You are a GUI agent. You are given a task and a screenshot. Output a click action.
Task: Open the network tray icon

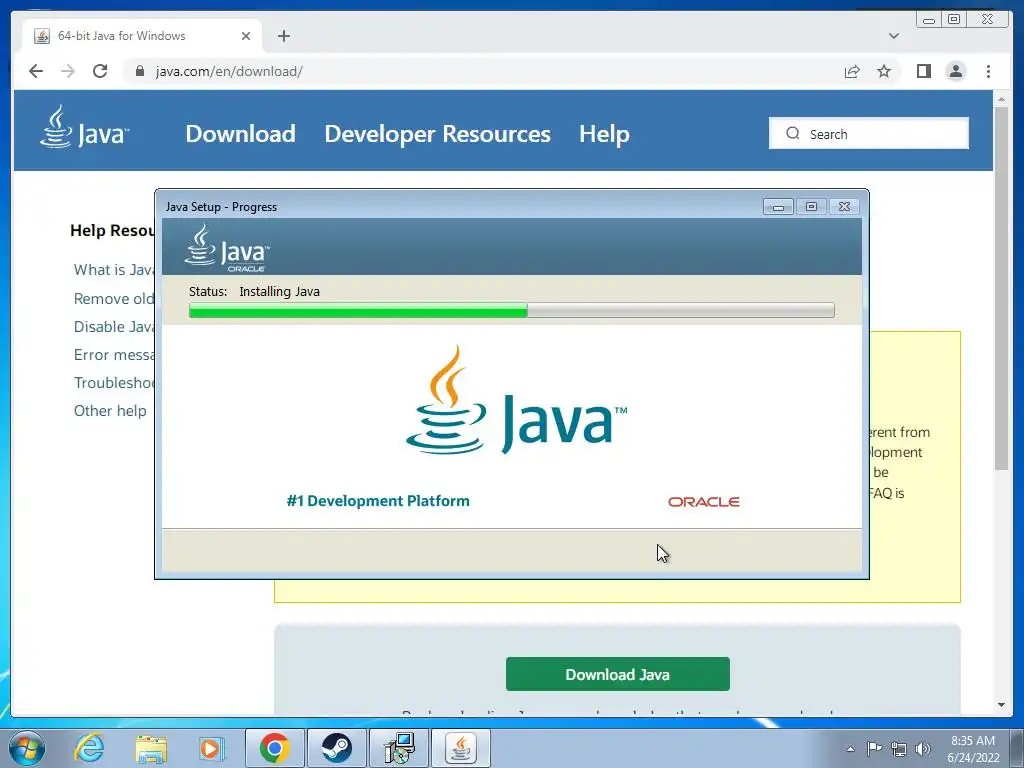899,749
